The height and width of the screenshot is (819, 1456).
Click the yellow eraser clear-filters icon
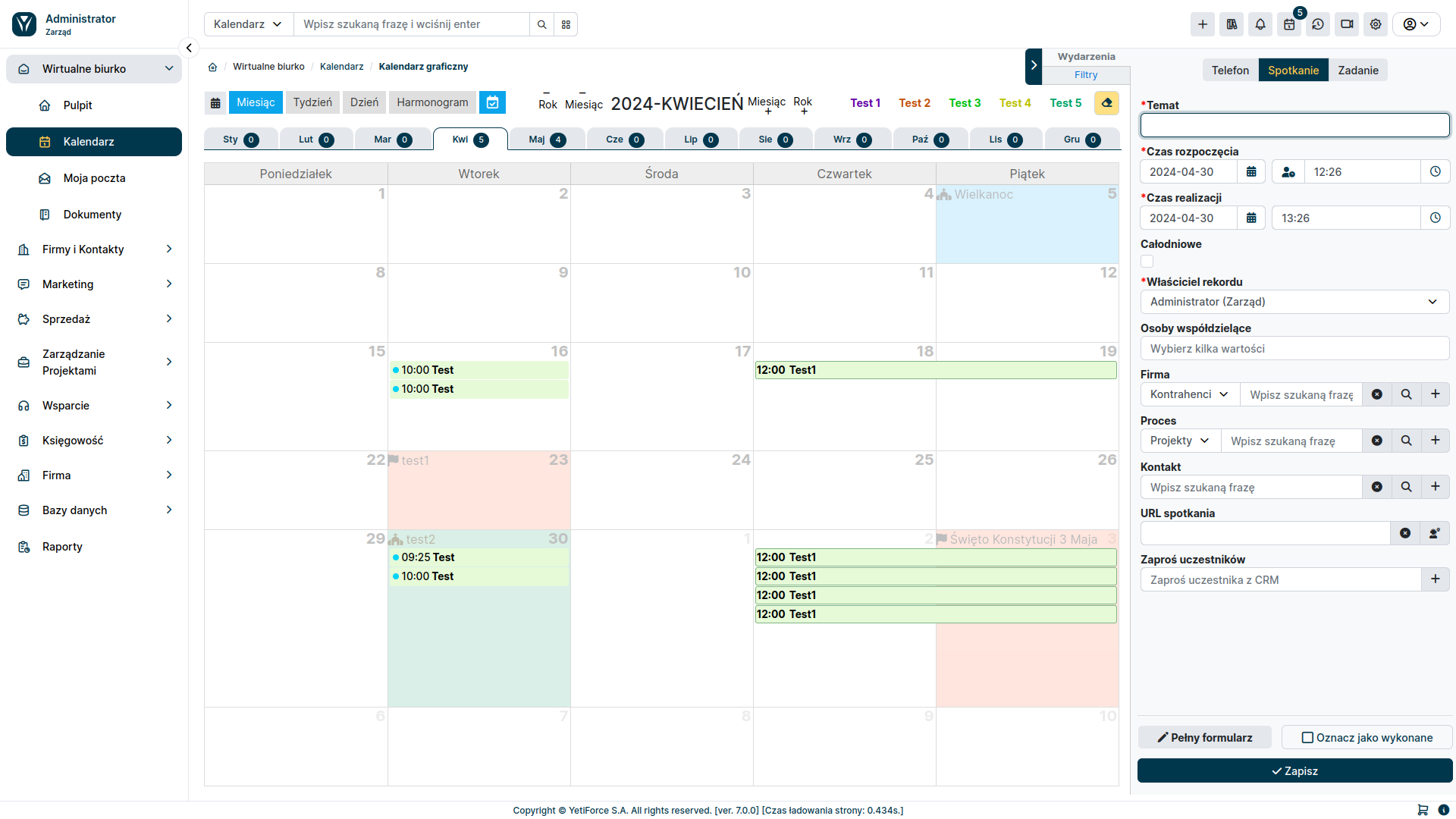pos(1107,102)
